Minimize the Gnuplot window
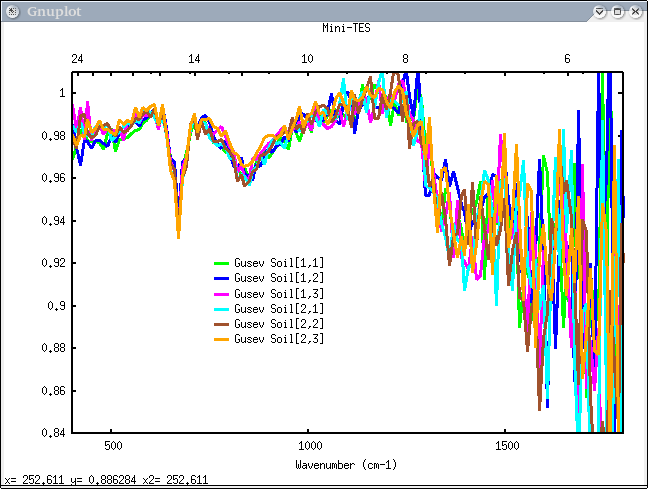648x489 pixels. coord(599,12)
